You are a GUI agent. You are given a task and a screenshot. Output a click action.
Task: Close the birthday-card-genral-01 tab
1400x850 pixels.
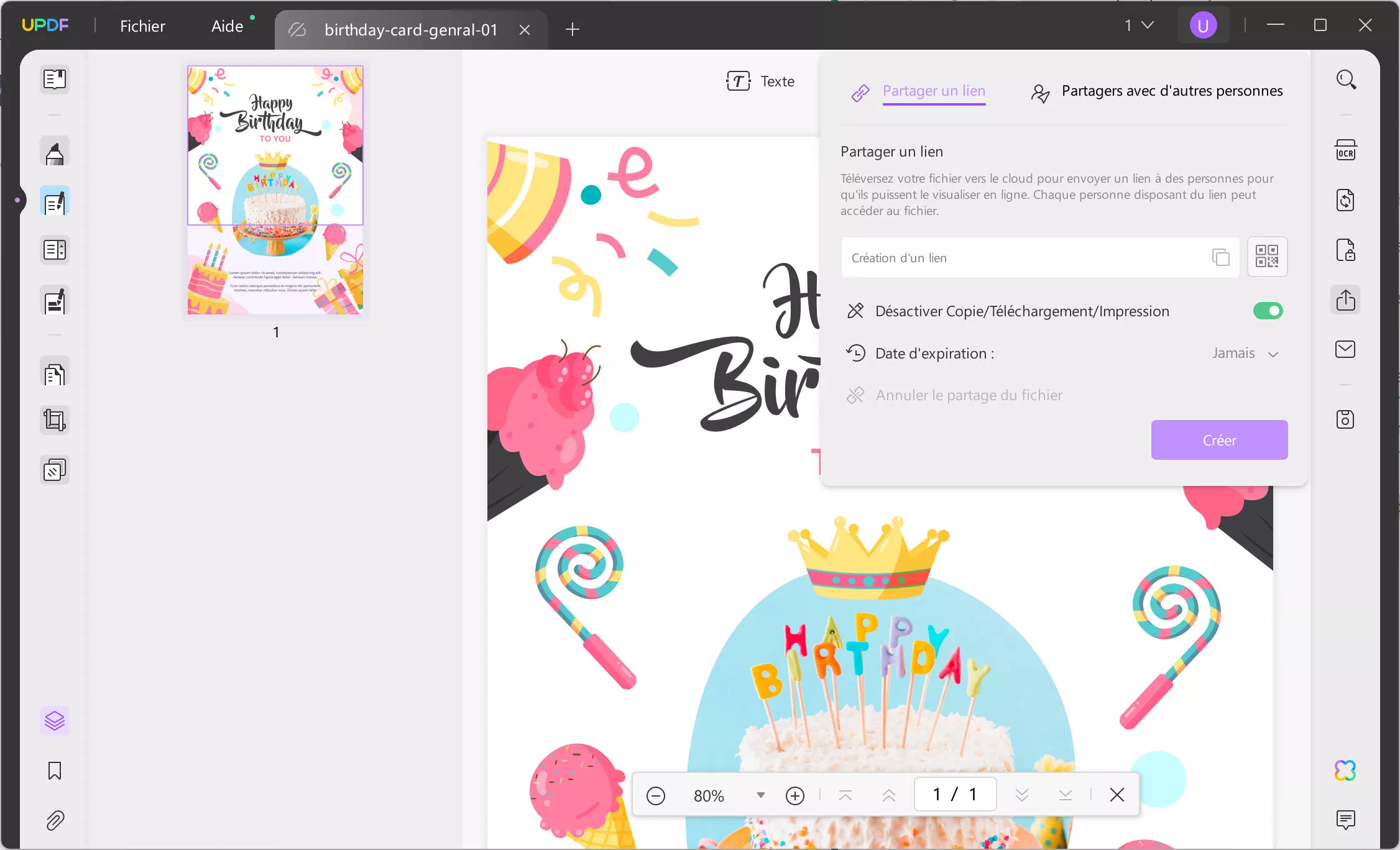[525, 30]
